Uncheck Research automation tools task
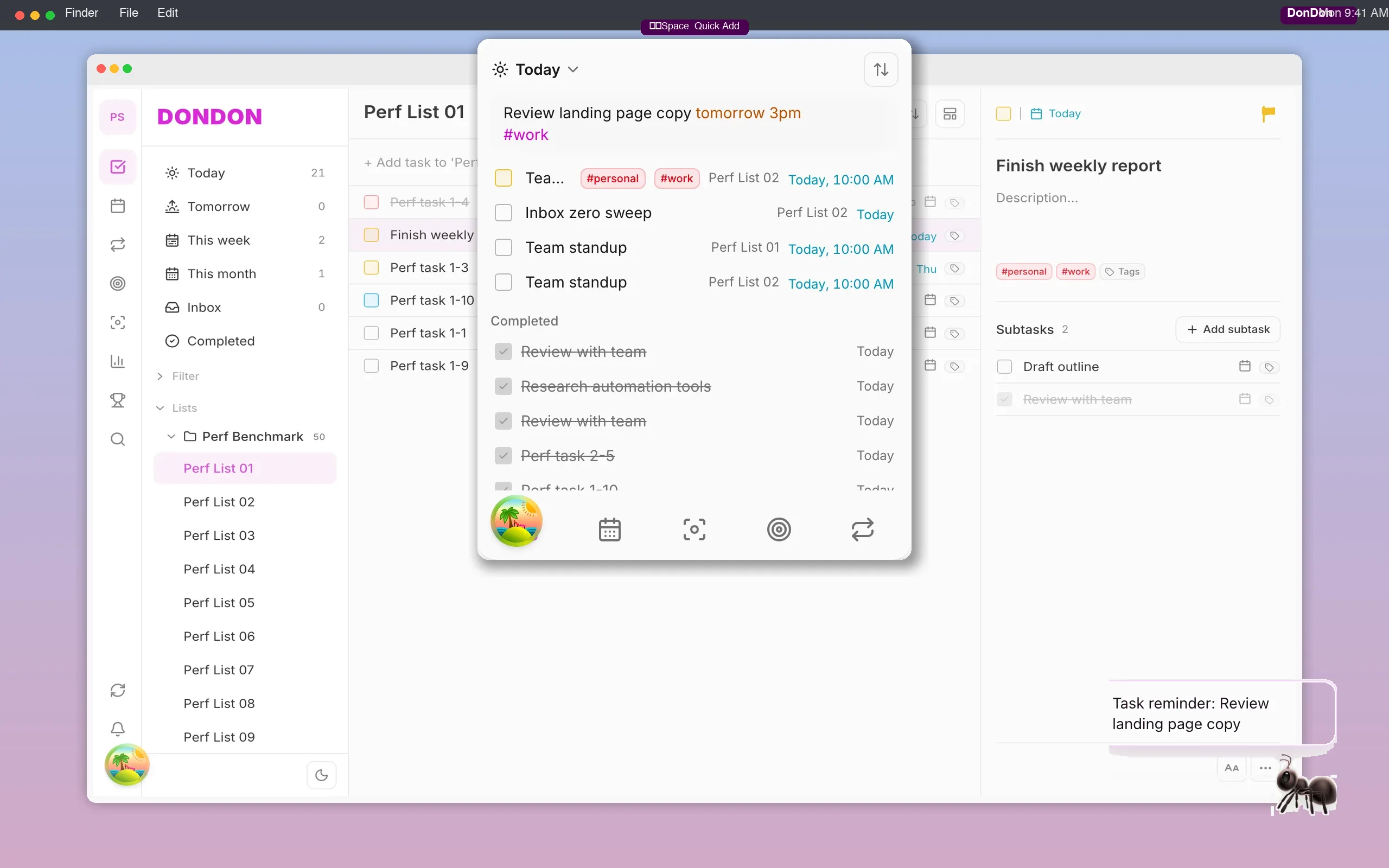 pos(504,386)
